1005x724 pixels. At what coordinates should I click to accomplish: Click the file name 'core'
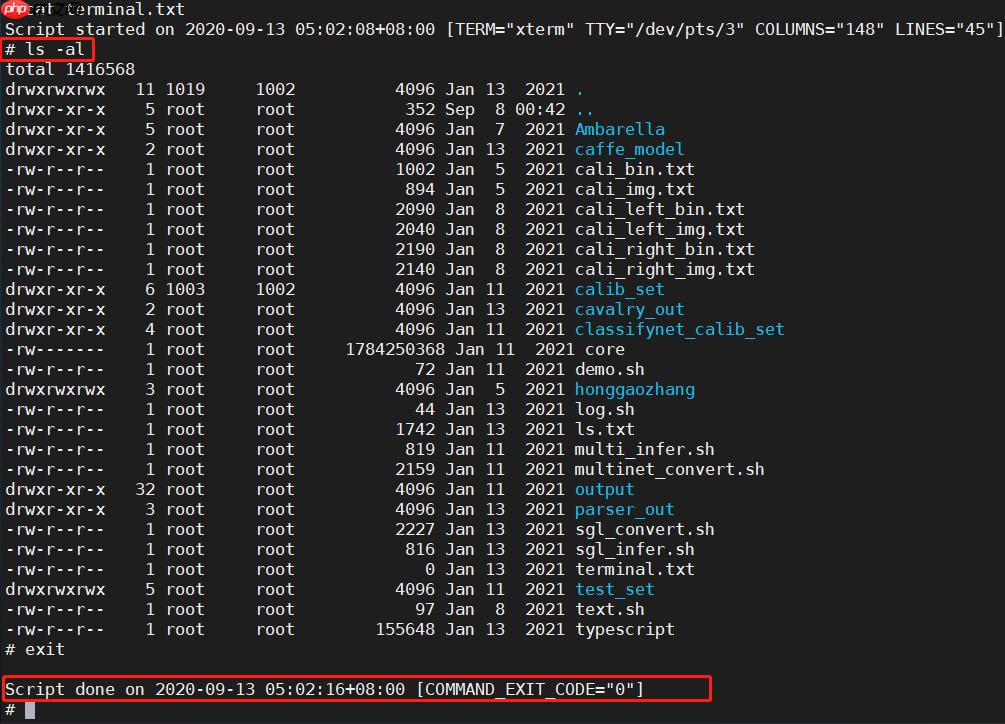pyautogui.click(x=605, y=350)
